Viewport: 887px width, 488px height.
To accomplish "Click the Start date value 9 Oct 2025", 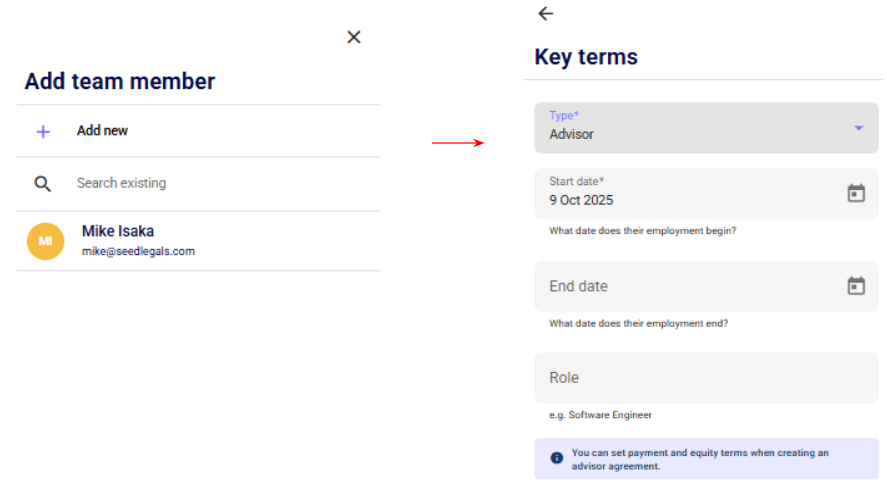I will pos(581,200).
